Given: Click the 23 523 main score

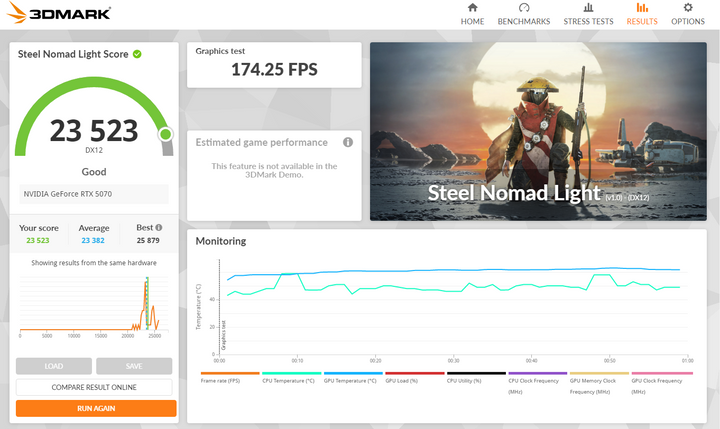Looking at the screenshot, I should point(94,130).
